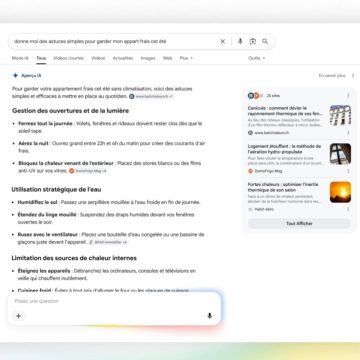Open the three-dot menu next to 25 sites
Image resolution: width=360 pixels, height=360 pixels.
pos(348,96)
